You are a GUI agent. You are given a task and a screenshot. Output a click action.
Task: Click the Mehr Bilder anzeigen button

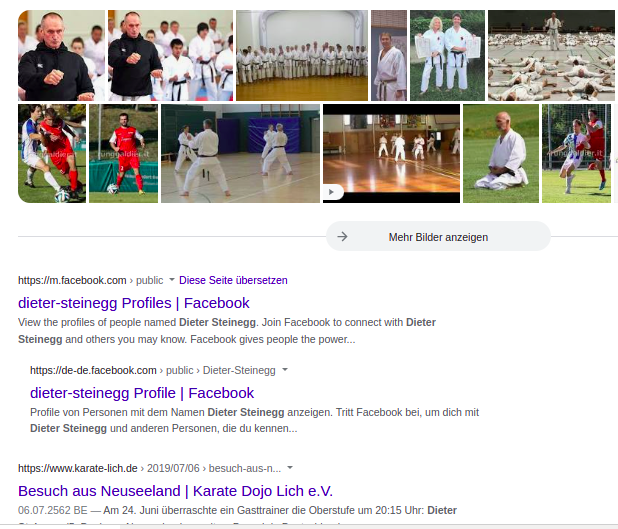click(438, 237)
